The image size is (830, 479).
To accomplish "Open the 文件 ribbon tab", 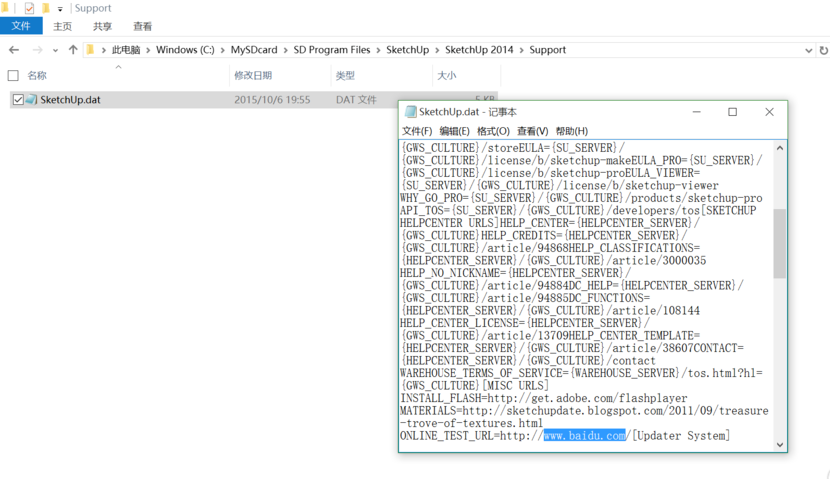I will [x=21, y=26].
